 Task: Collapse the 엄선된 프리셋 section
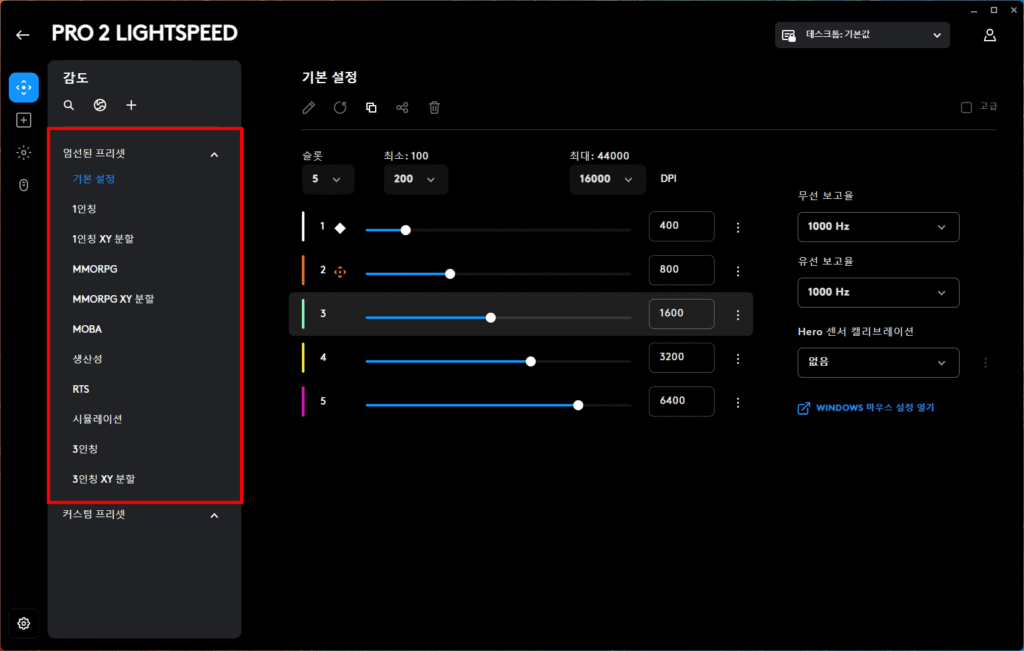pos(213,155)
